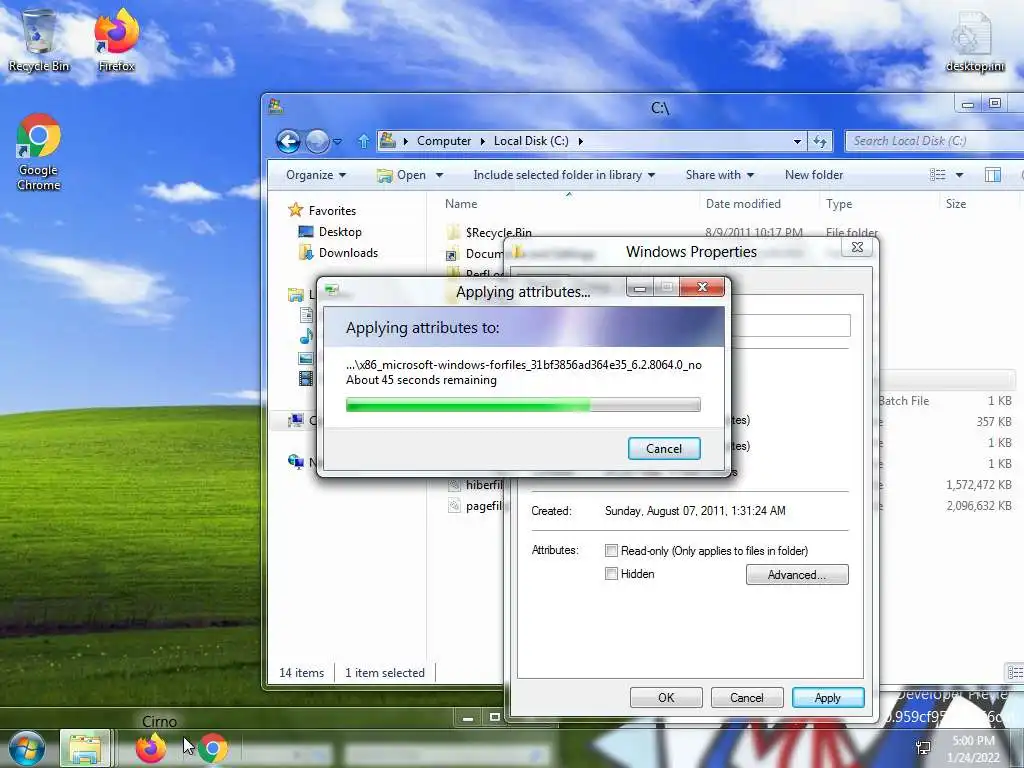
Task: Open the Start menu orb
Action: tap(27, 748)
